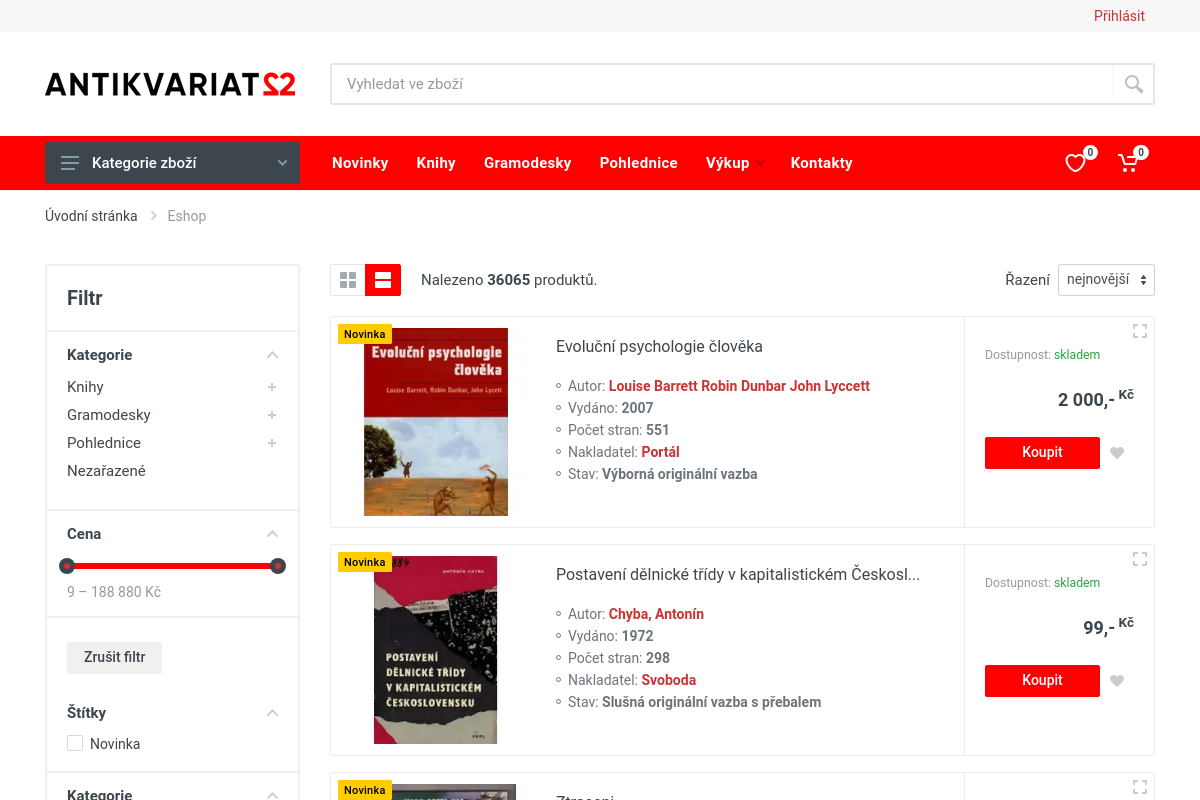
Task: Select Gramodesky category in filter sidebar
Action: click(109, 415)
